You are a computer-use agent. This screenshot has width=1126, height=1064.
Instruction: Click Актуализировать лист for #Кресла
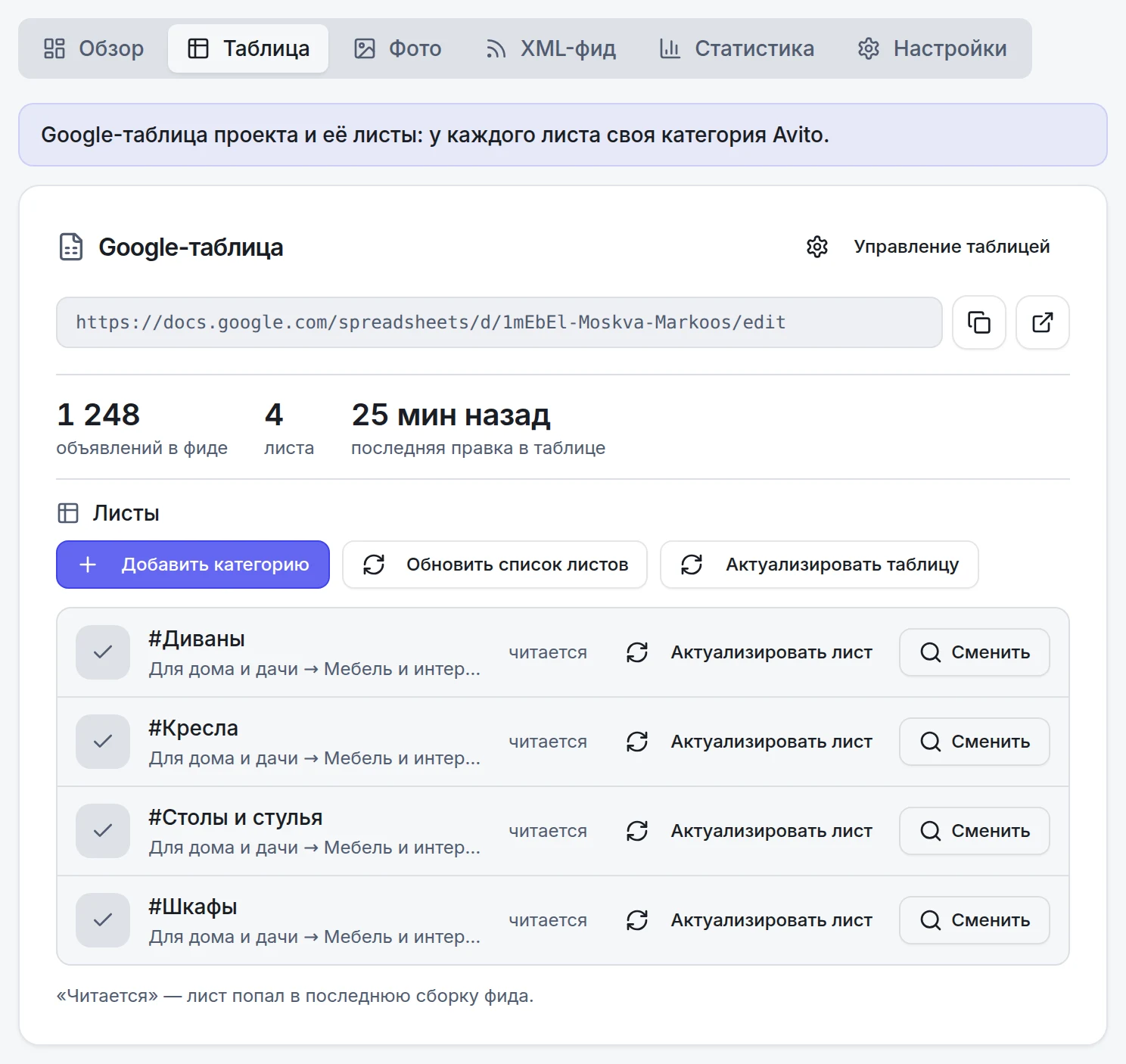tap(749, 742)
